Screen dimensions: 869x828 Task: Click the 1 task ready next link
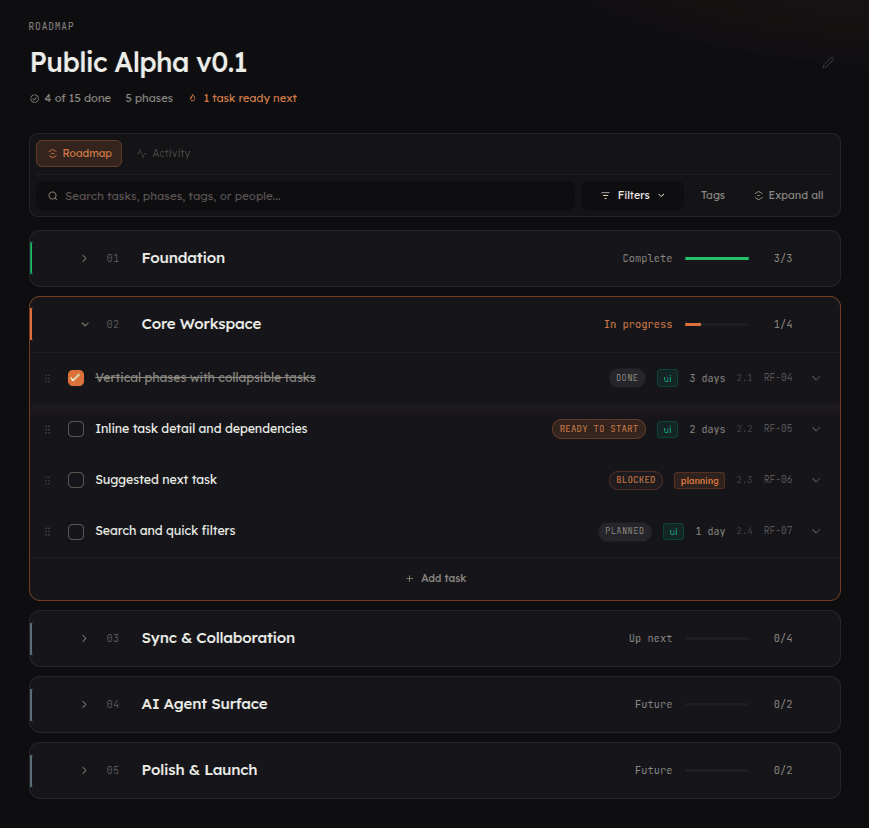pyautogui.click(x=250, y=98)
